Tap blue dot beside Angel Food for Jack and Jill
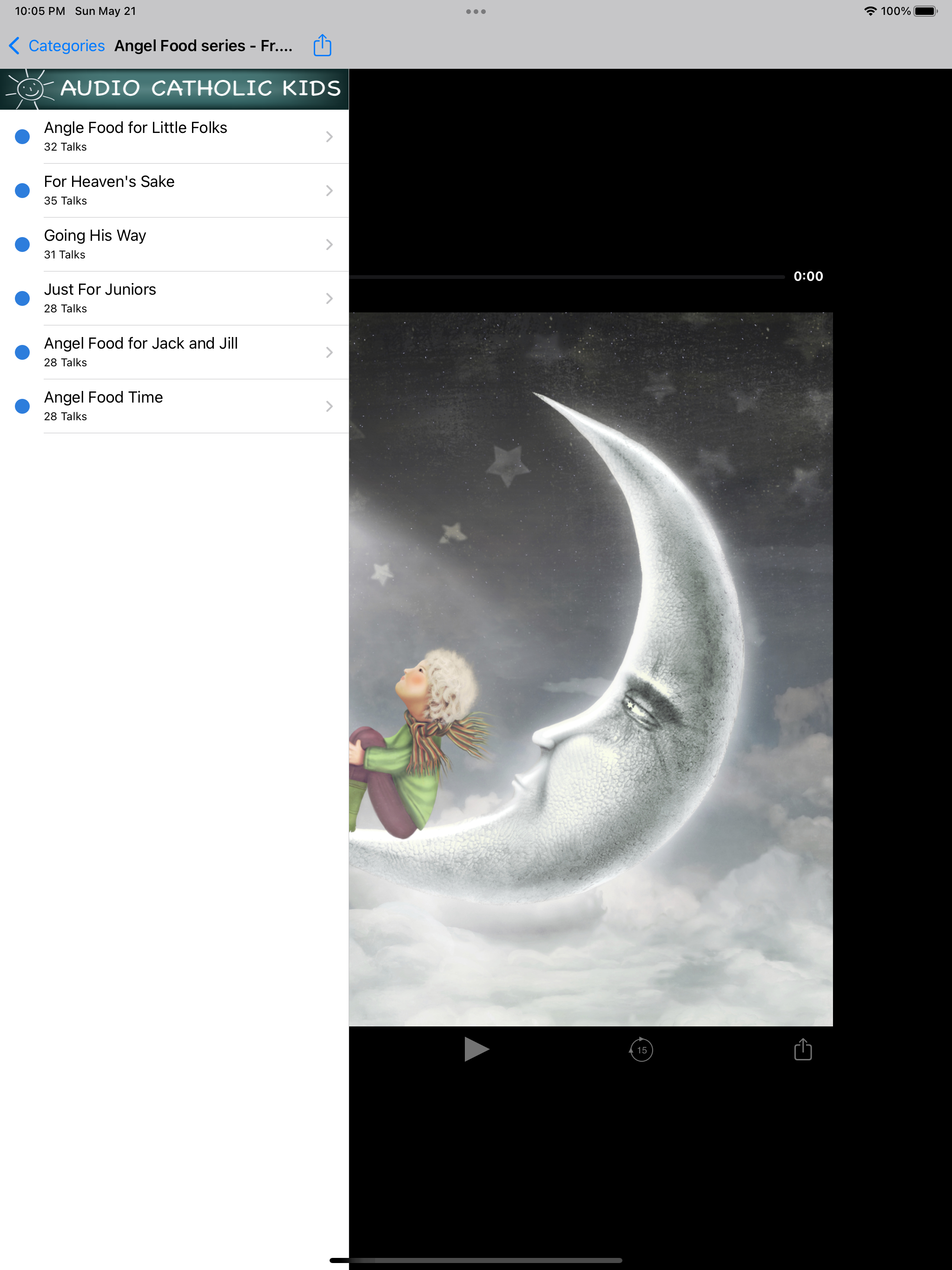Image resolution: width=952 pixels, height=1270 pixels. pos(22,352)
